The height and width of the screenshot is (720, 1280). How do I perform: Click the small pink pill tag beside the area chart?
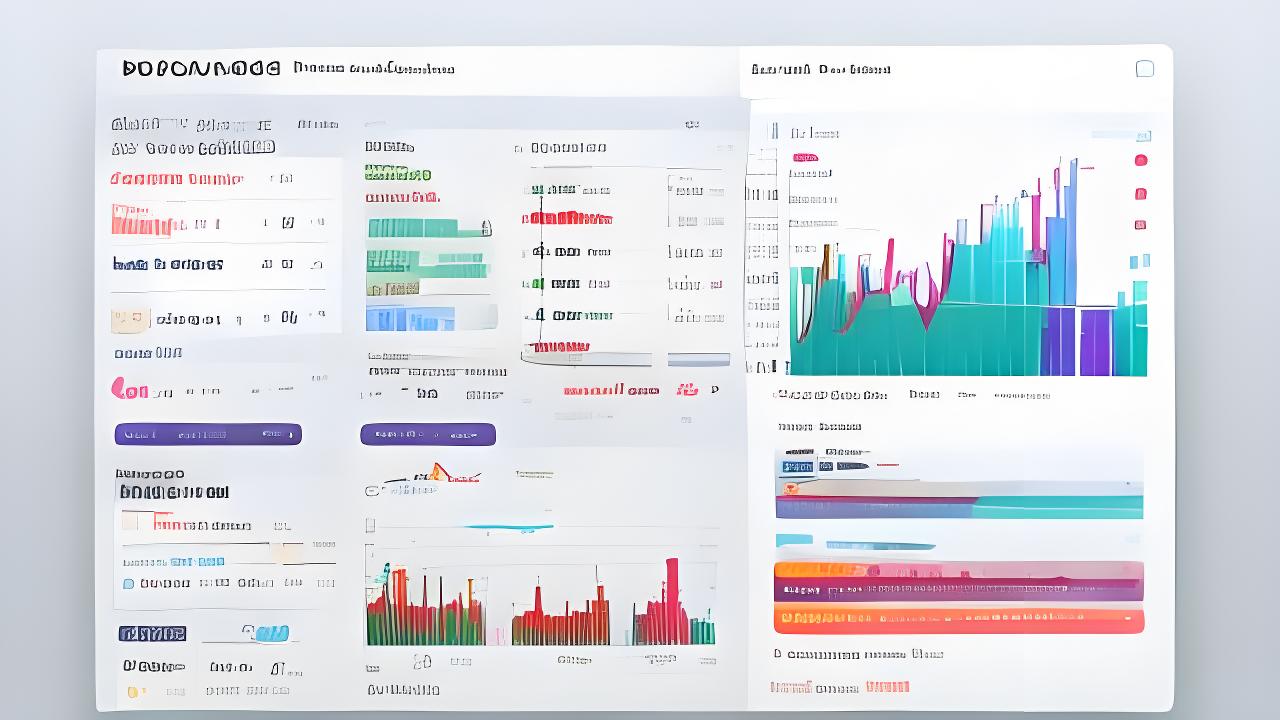(805, 157)
